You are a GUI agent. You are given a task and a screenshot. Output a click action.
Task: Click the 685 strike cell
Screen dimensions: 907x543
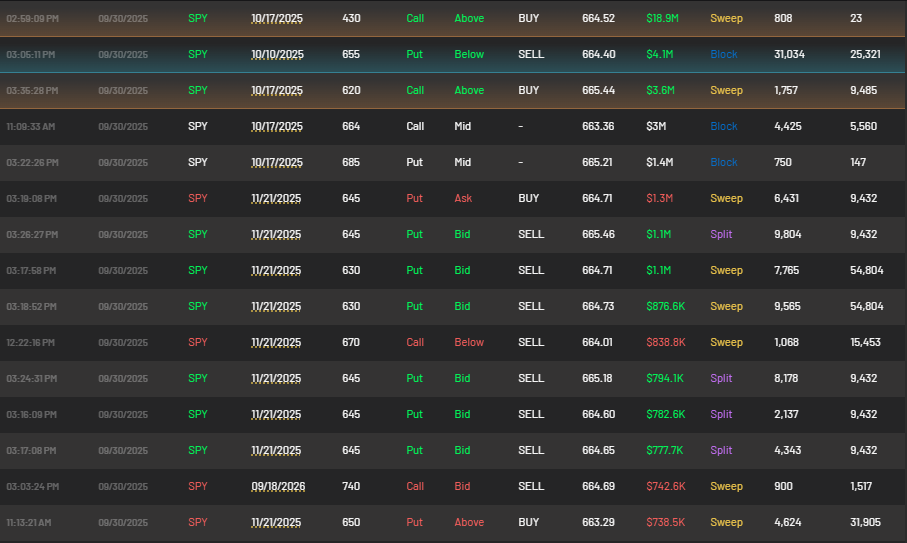click(x=351, y=162)
